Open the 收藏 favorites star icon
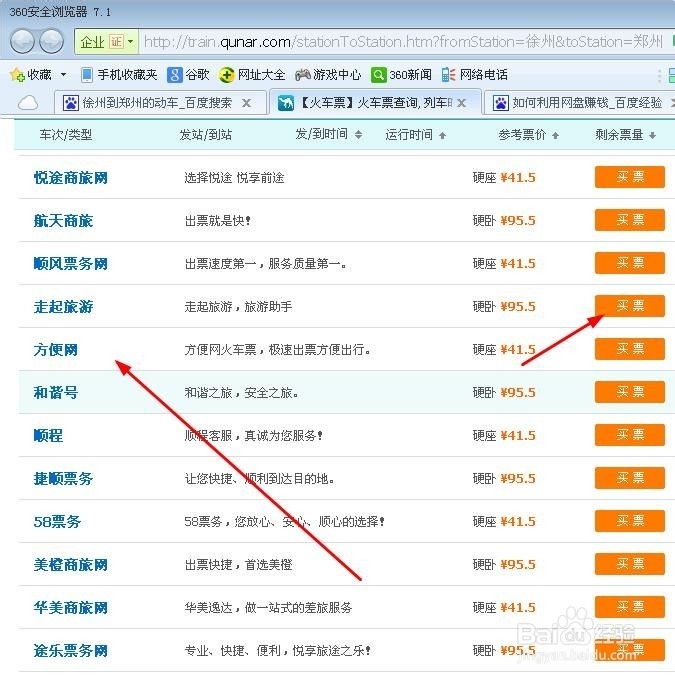This screenshot has width=675, height=679. click(17, 75)
